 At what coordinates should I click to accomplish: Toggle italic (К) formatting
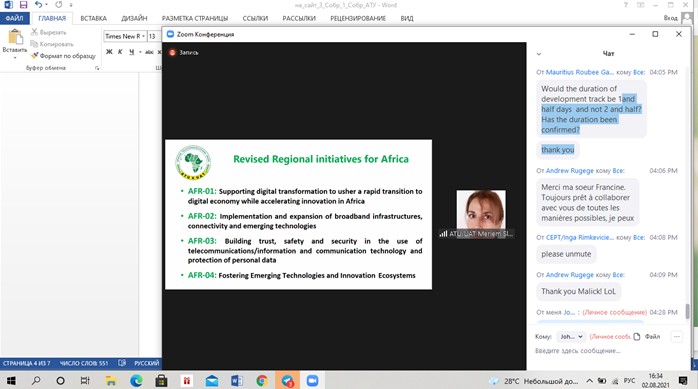(x=120, y=52)
